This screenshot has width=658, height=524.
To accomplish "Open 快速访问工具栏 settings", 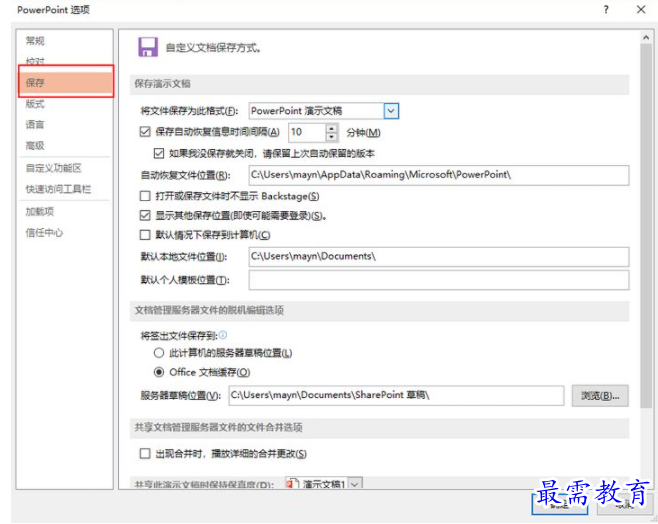I will 58,189.
